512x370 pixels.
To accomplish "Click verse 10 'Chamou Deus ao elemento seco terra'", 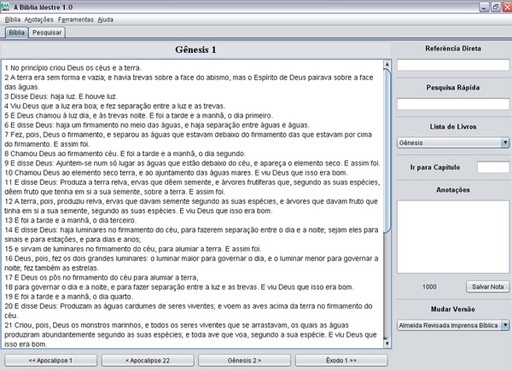I will pos(176,173).
